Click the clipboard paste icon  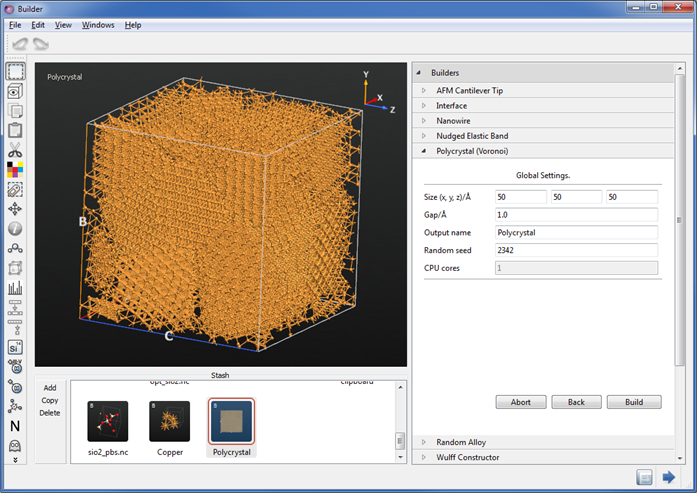pos(15,130)
